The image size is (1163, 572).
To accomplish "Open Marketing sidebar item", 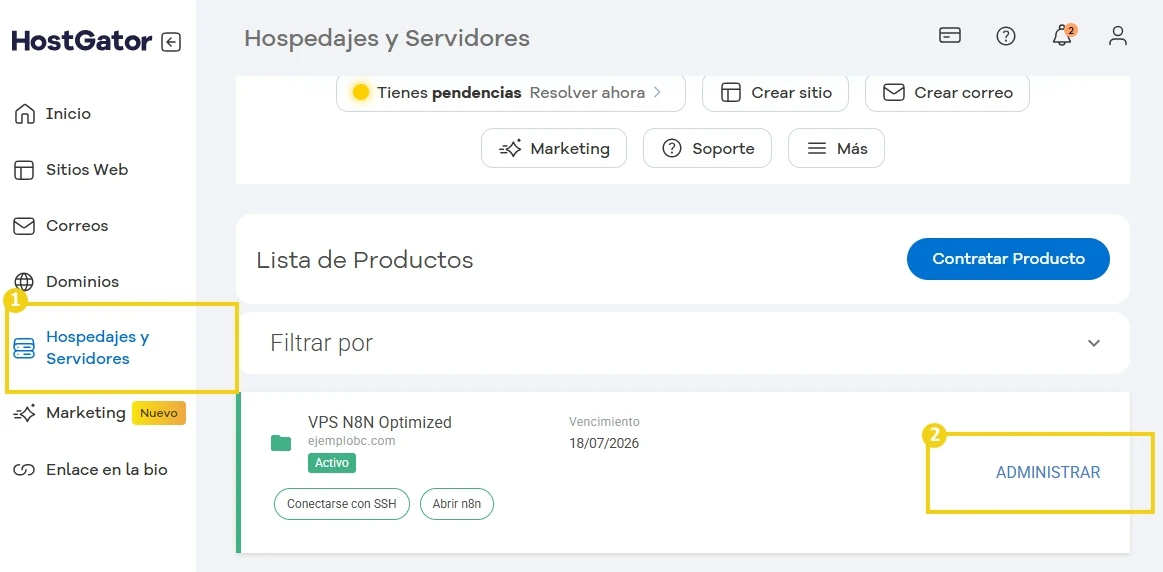I will pos(85,412).
